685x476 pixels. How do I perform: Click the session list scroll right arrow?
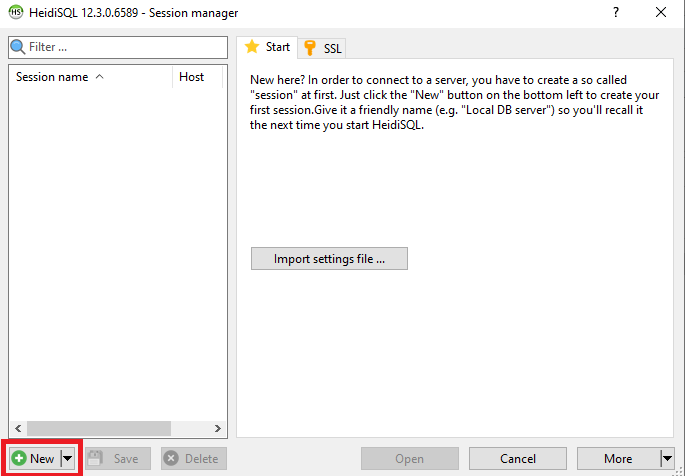218,428
